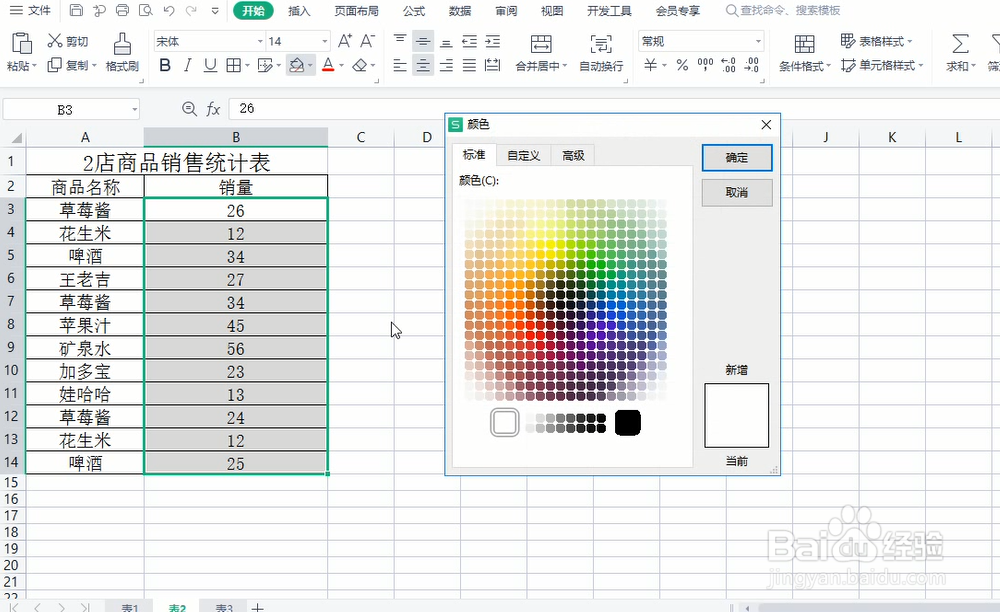1000x612 pixels.
Task: Open the font name dropdown 宋体
Action: (260, 41)
